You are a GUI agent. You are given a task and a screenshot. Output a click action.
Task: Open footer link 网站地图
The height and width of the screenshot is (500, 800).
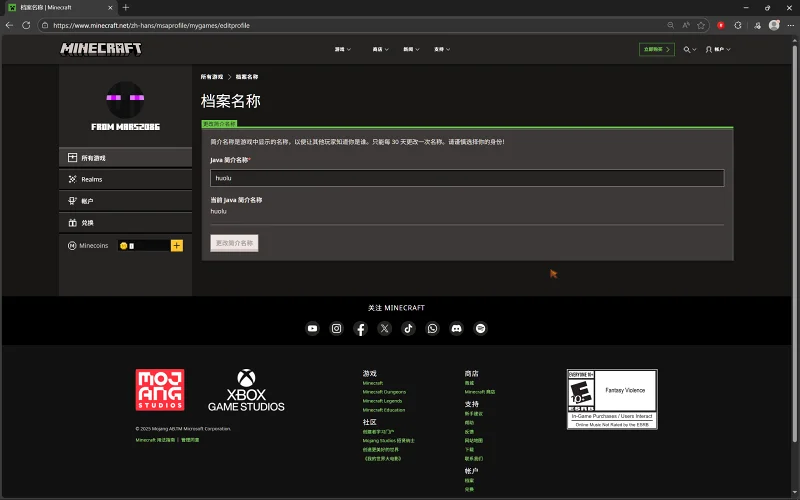[473, 440]
